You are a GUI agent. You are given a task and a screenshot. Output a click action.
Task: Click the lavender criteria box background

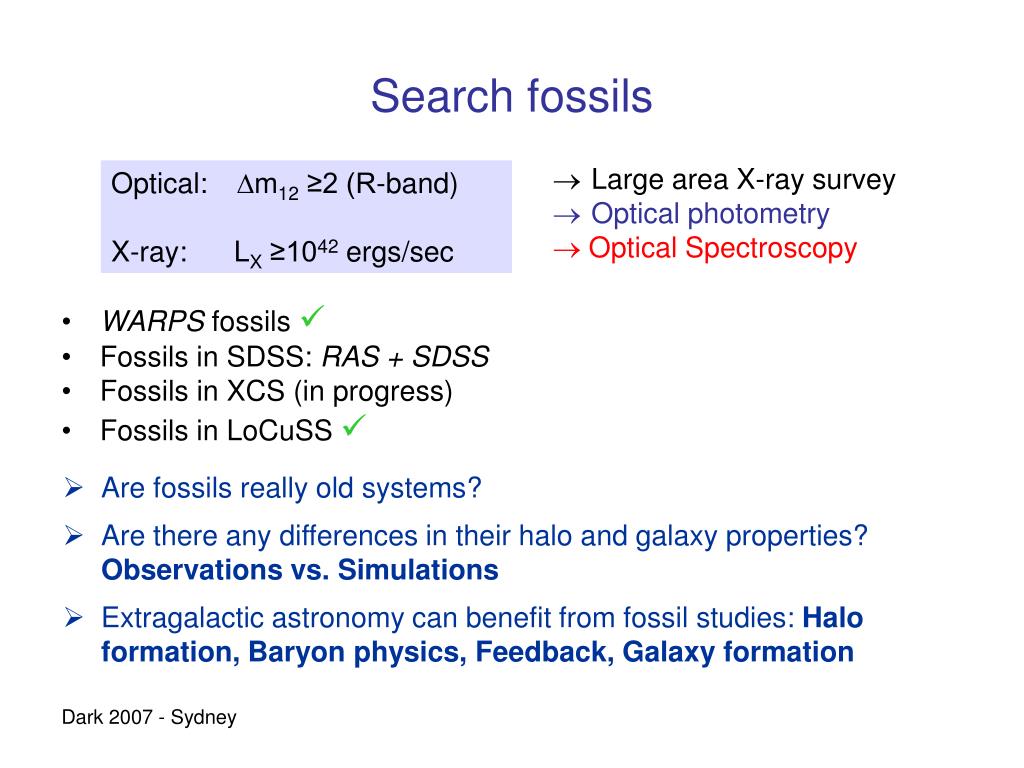point(306,217)
